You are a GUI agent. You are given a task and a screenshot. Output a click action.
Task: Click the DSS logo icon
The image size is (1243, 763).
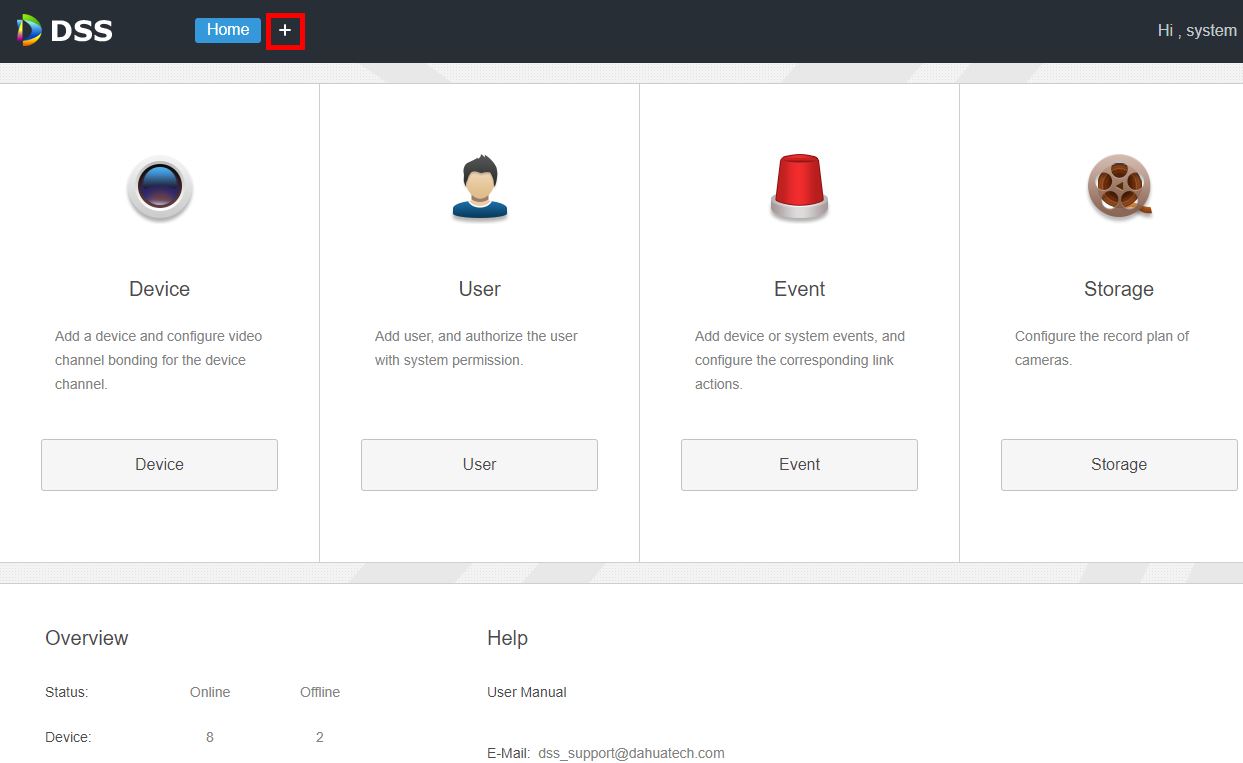click(29, 31)
